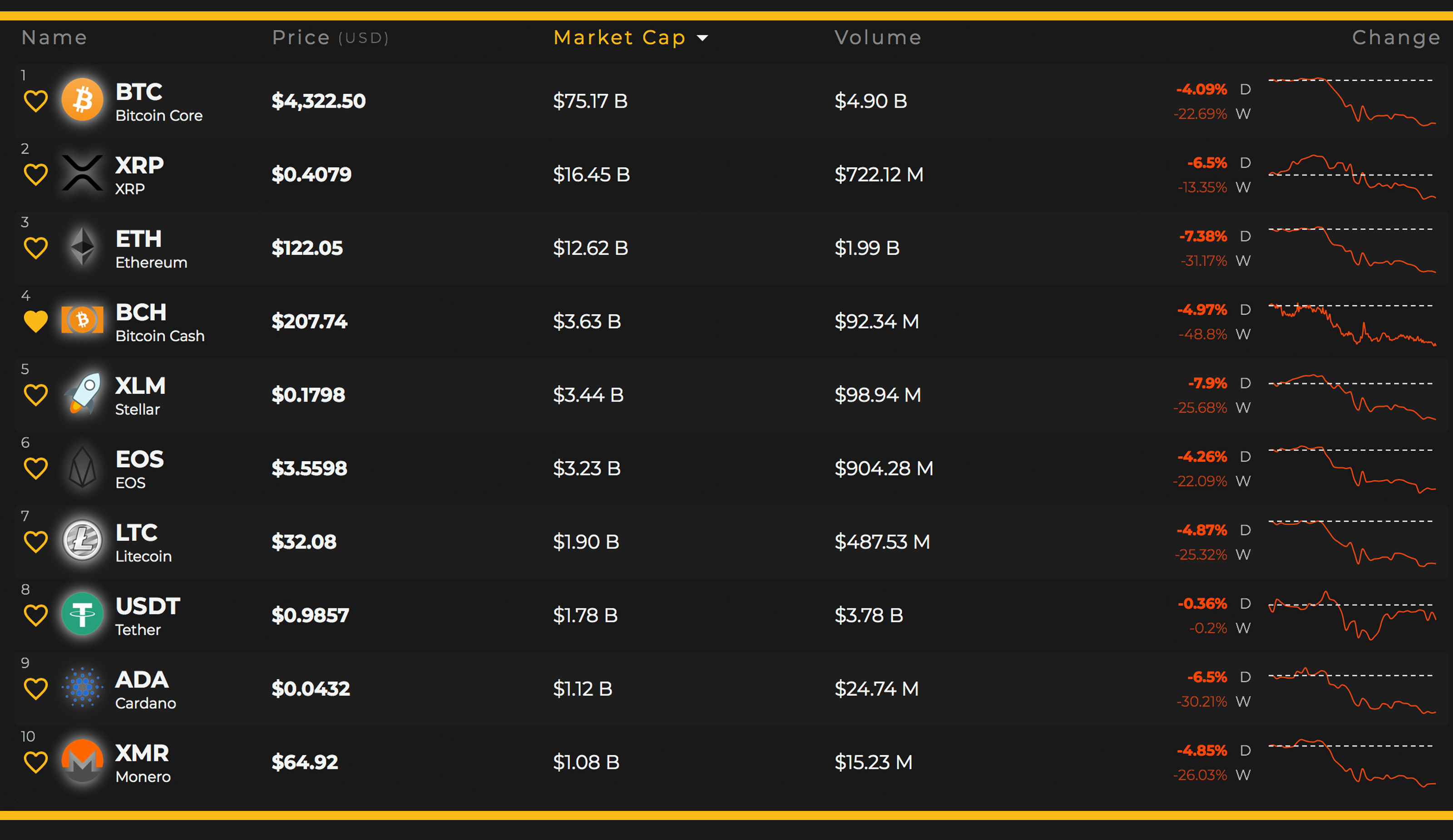The height and width of the screenshot is (840, 1453).
Task: Sort by the Name column header
Action: [x=54, y=38]
